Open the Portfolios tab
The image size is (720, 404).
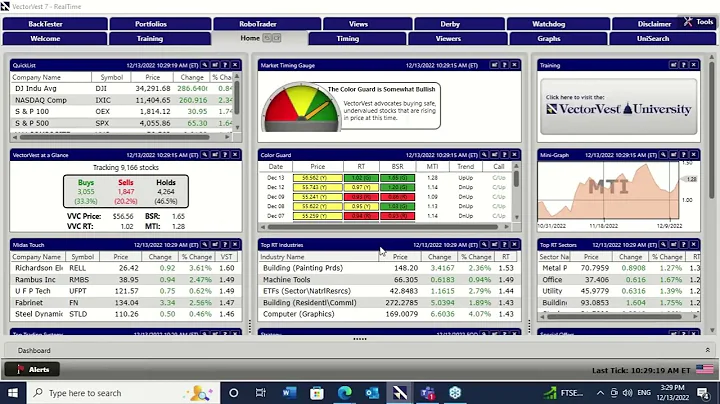[160, 24]
